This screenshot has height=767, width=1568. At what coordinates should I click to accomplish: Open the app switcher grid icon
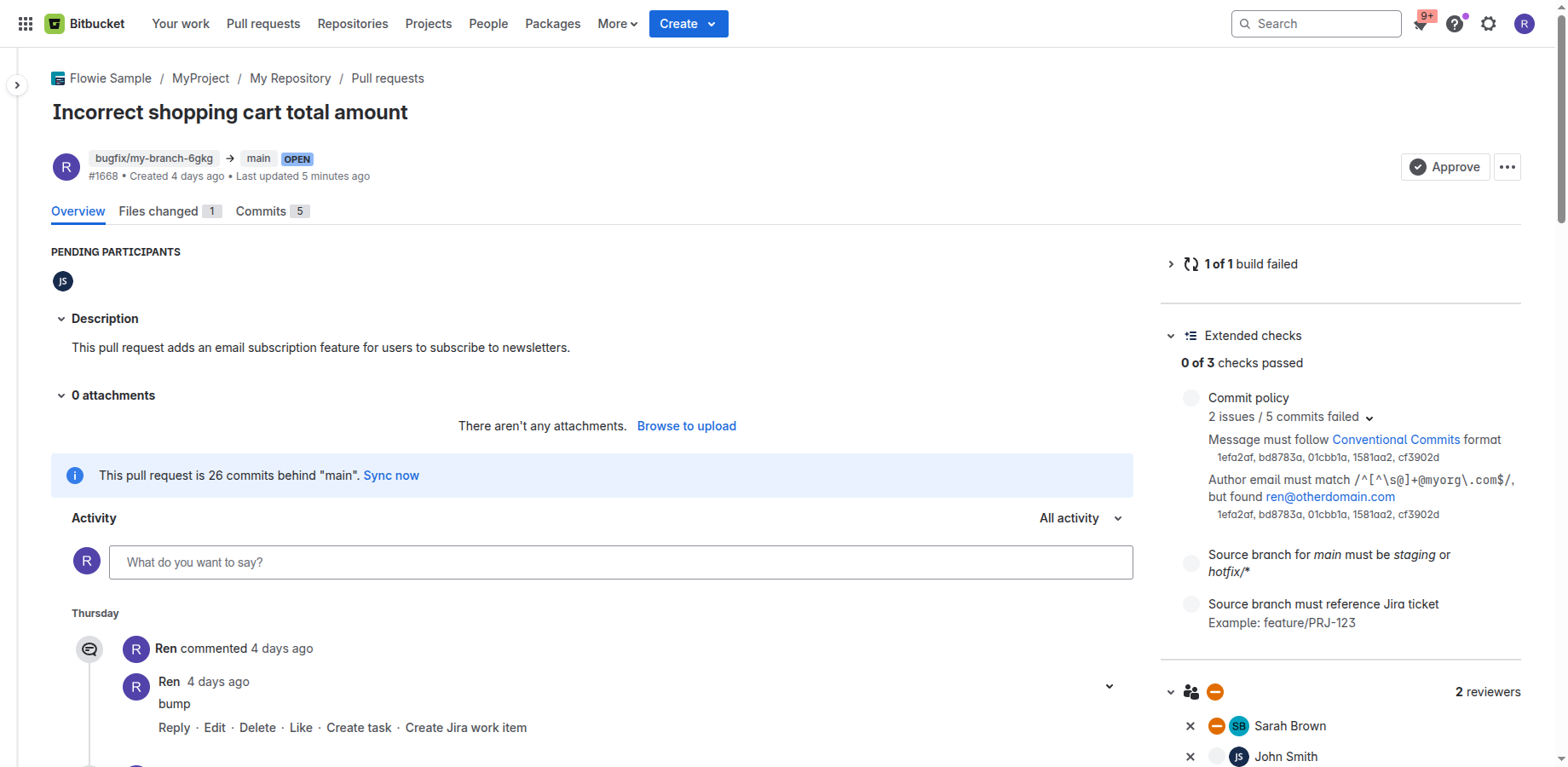click(26, 24)
